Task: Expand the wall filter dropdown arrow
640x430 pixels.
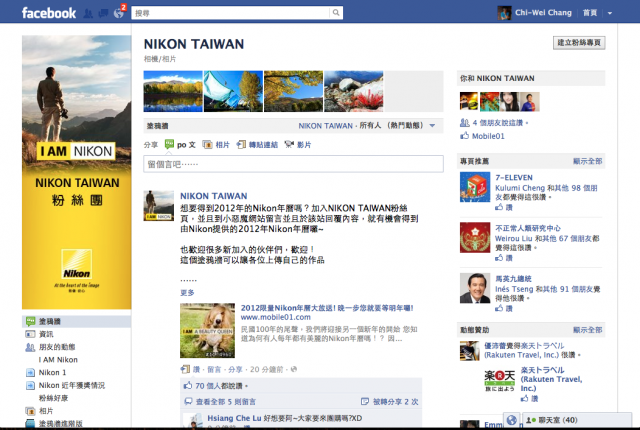Action: [x=432, y=126]
